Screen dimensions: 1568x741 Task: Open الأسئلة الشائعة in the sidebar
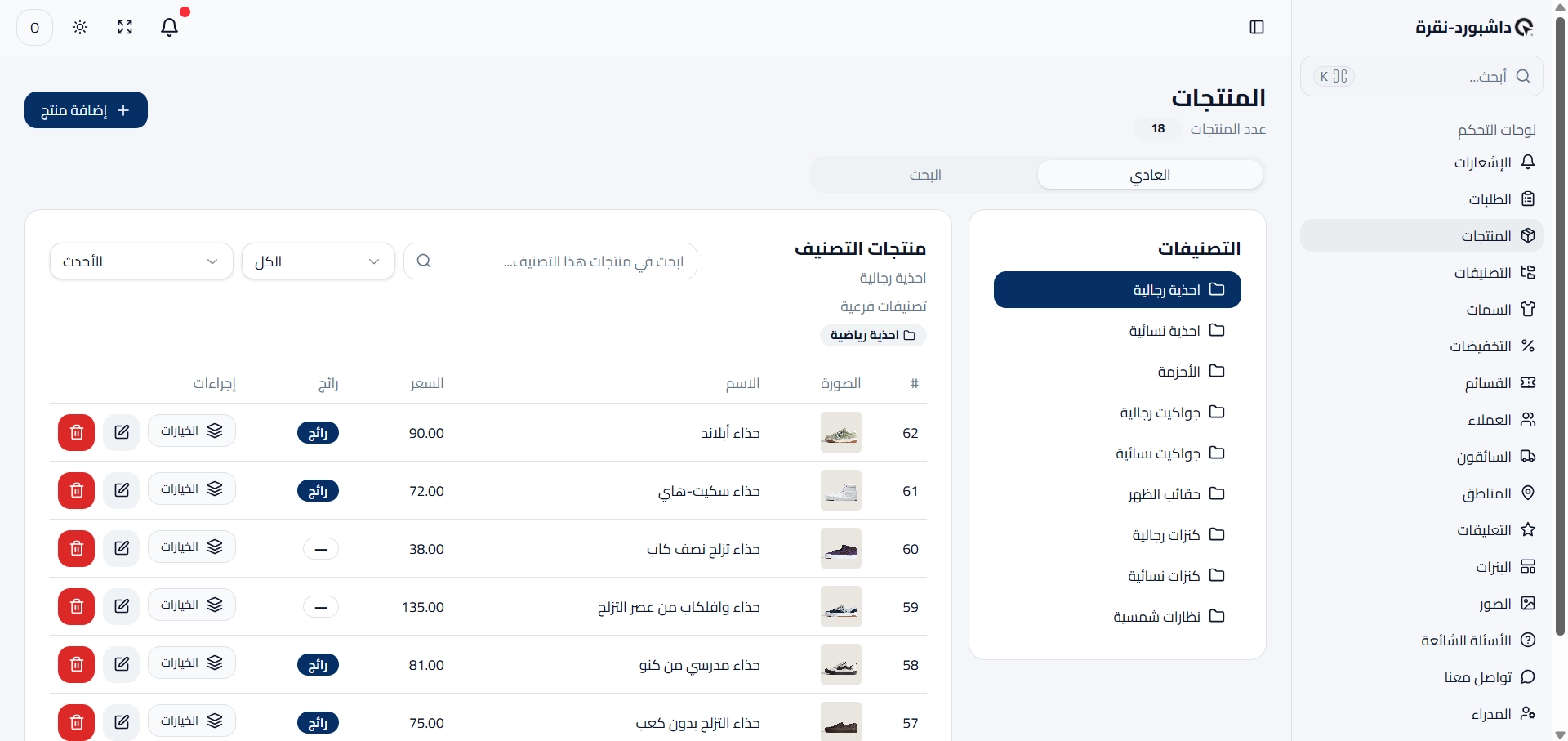coord(1422,640)
